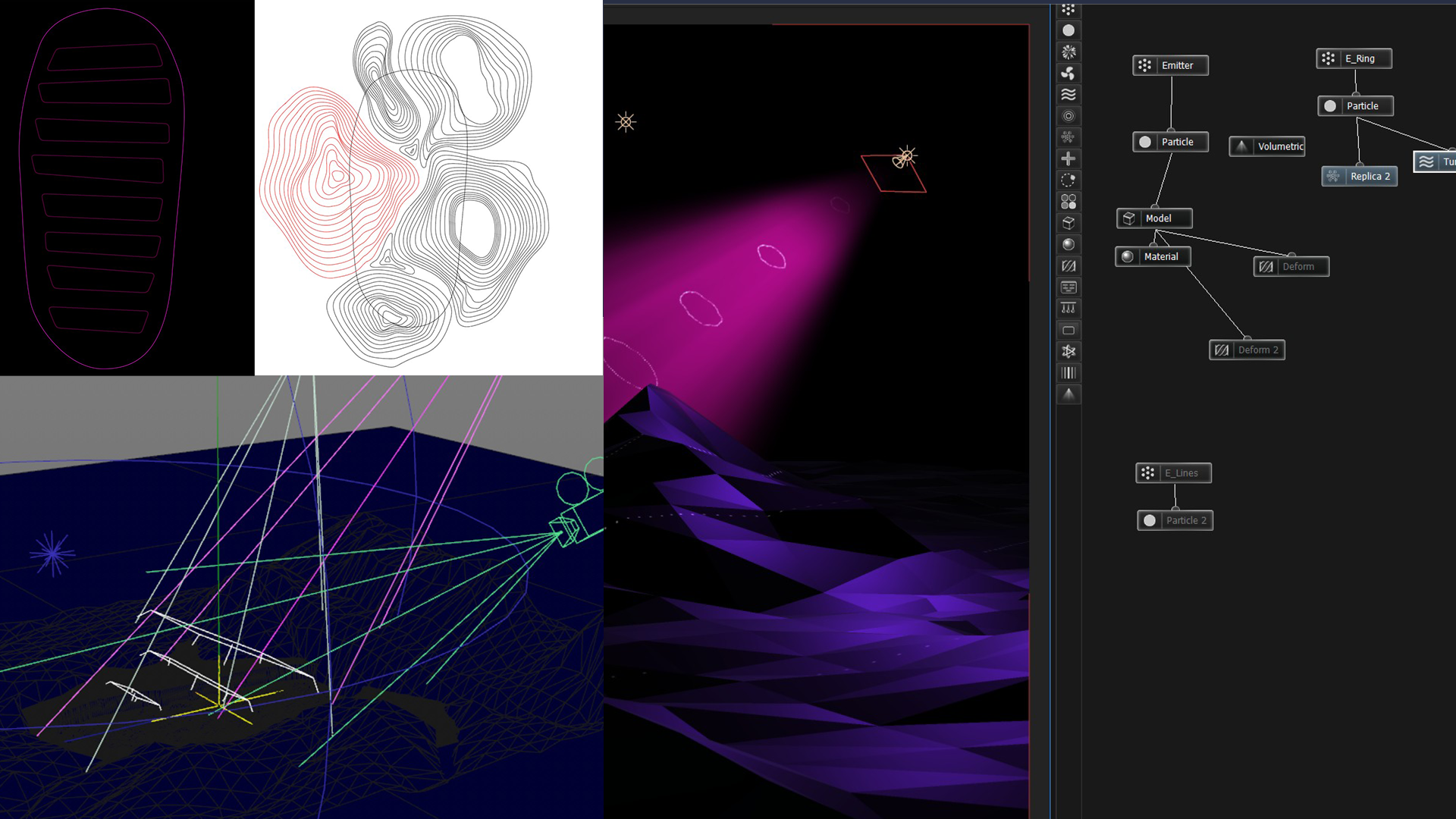Select the cube Model icon in toolbar
The image size is (1456, 819).
[1068, 223]
